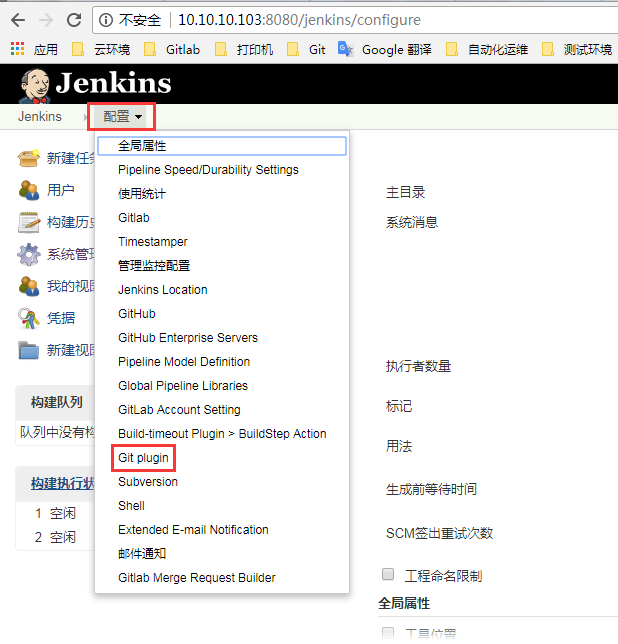Screen dimensions: 618x644
Task: Open the 凭据 sidebar link
Action: coord(61,318)
